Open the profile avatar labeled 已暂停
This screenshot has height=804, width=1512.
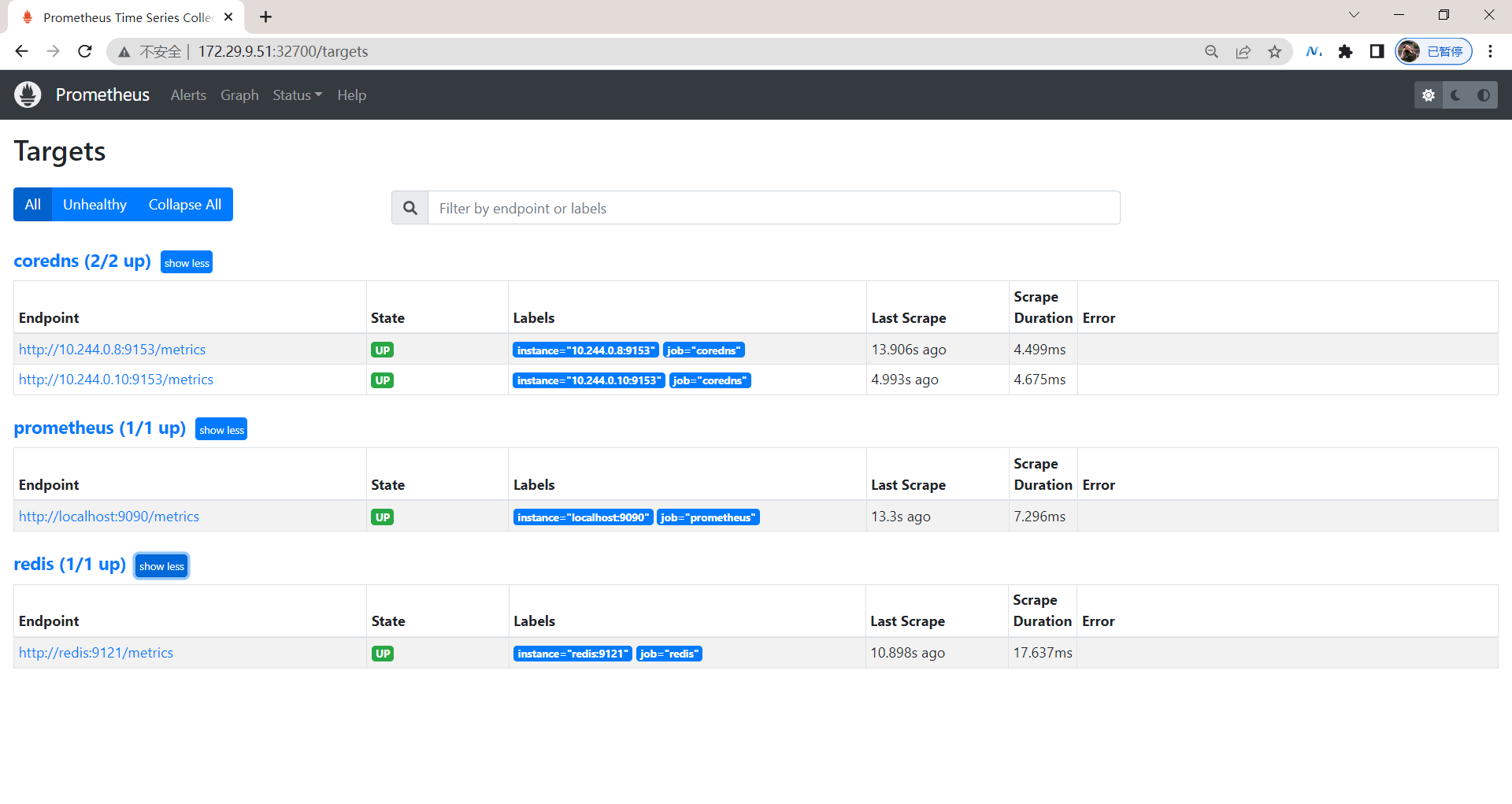(1433, 51)
